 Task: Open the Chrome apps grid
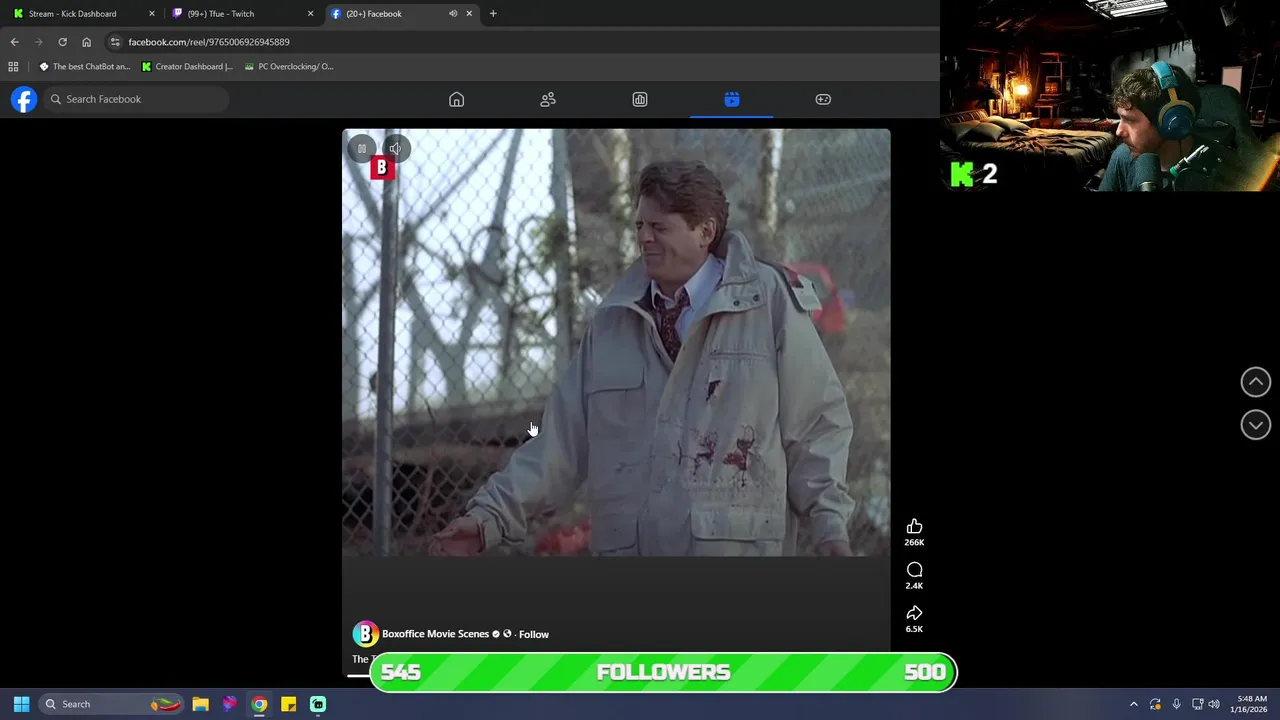pos(13,67)
